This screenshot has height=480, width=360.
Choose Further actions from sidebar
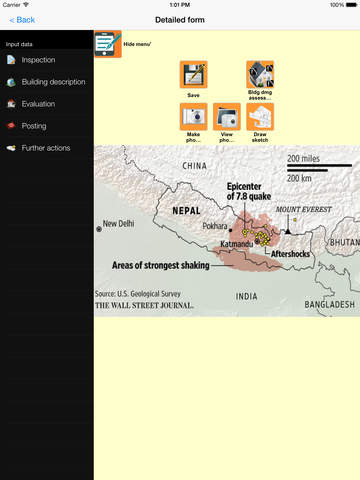[47, 148]
